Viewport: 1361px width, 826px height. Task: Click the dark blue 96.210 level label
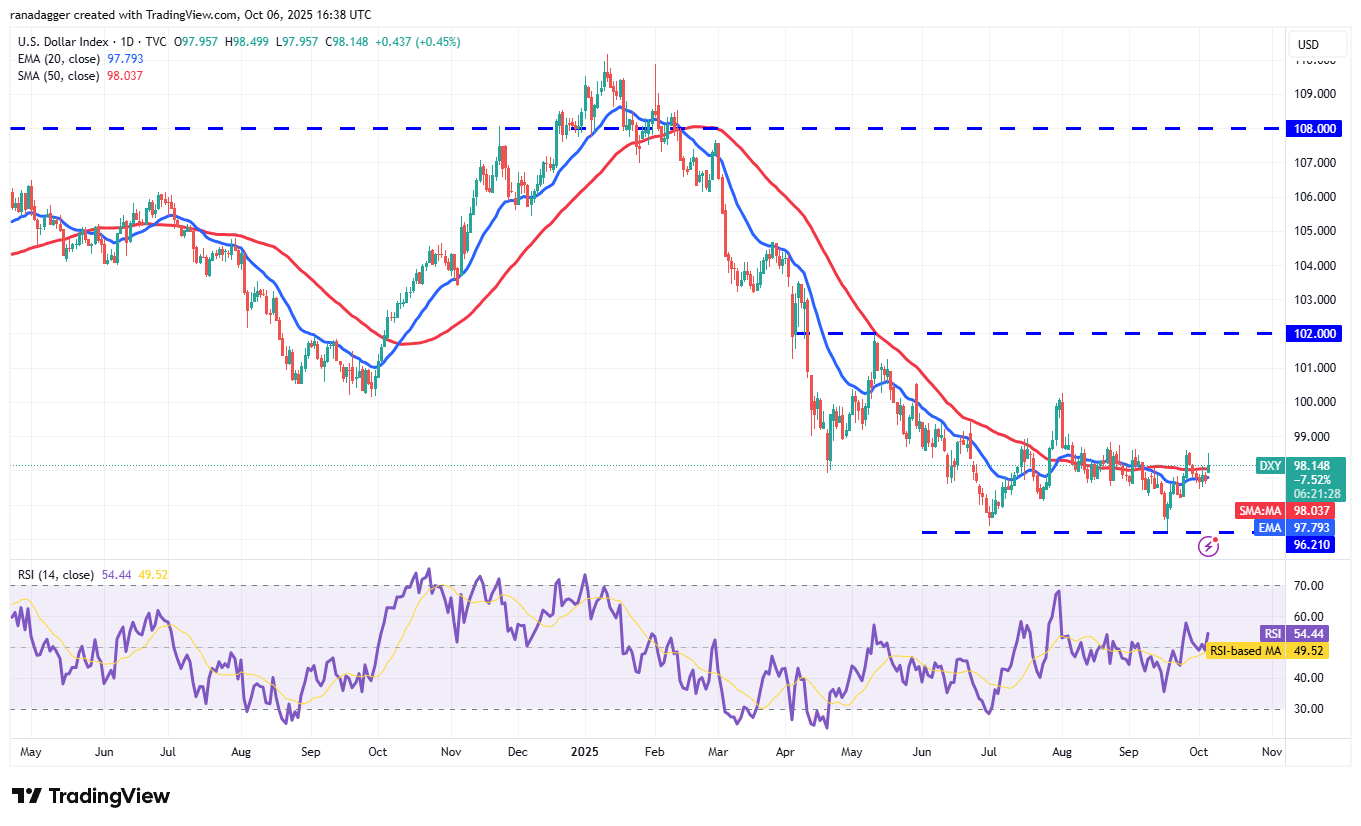click(x=1311, y=545)
